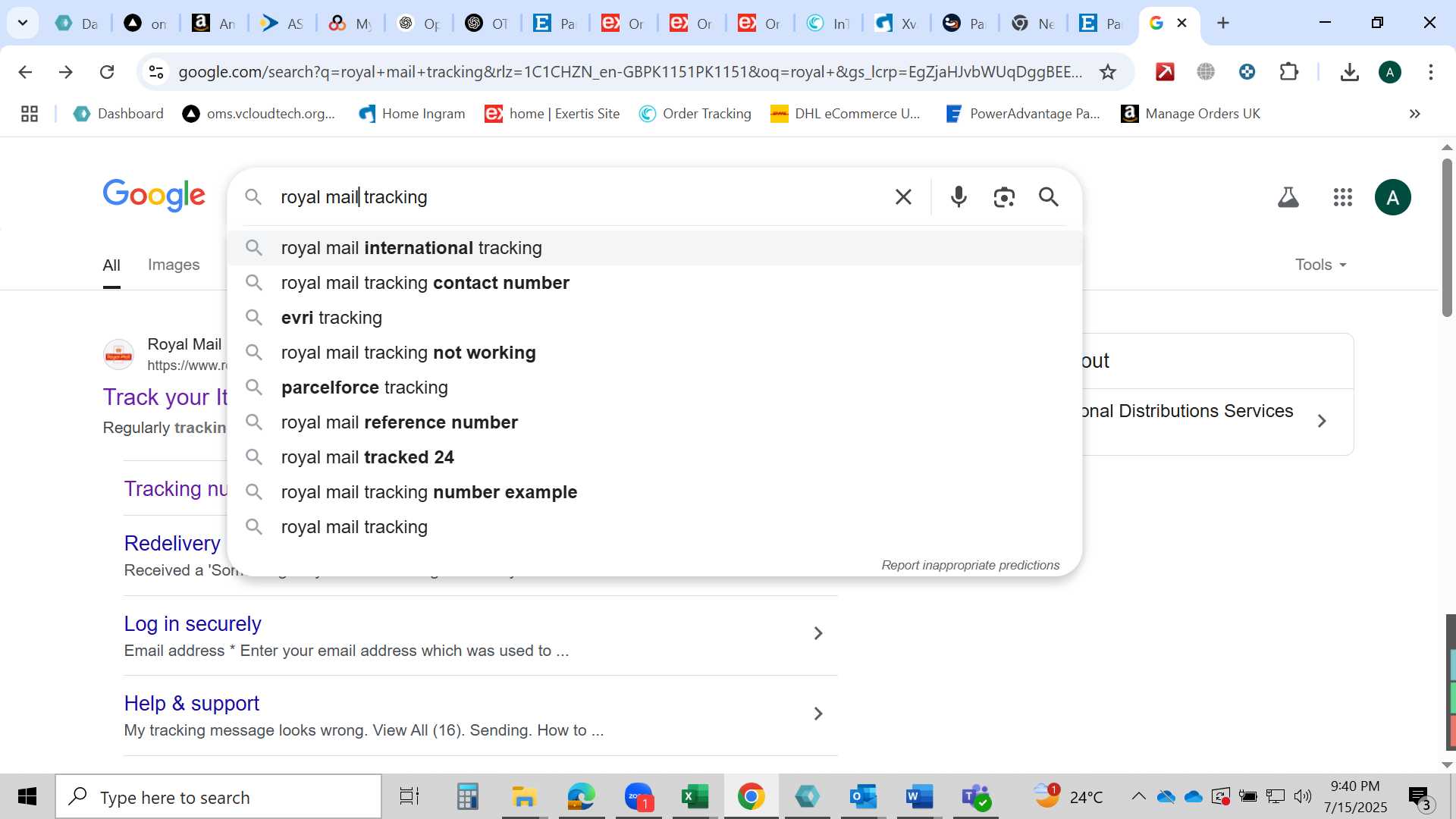Open Google apps grid icon

[1343, 197]
